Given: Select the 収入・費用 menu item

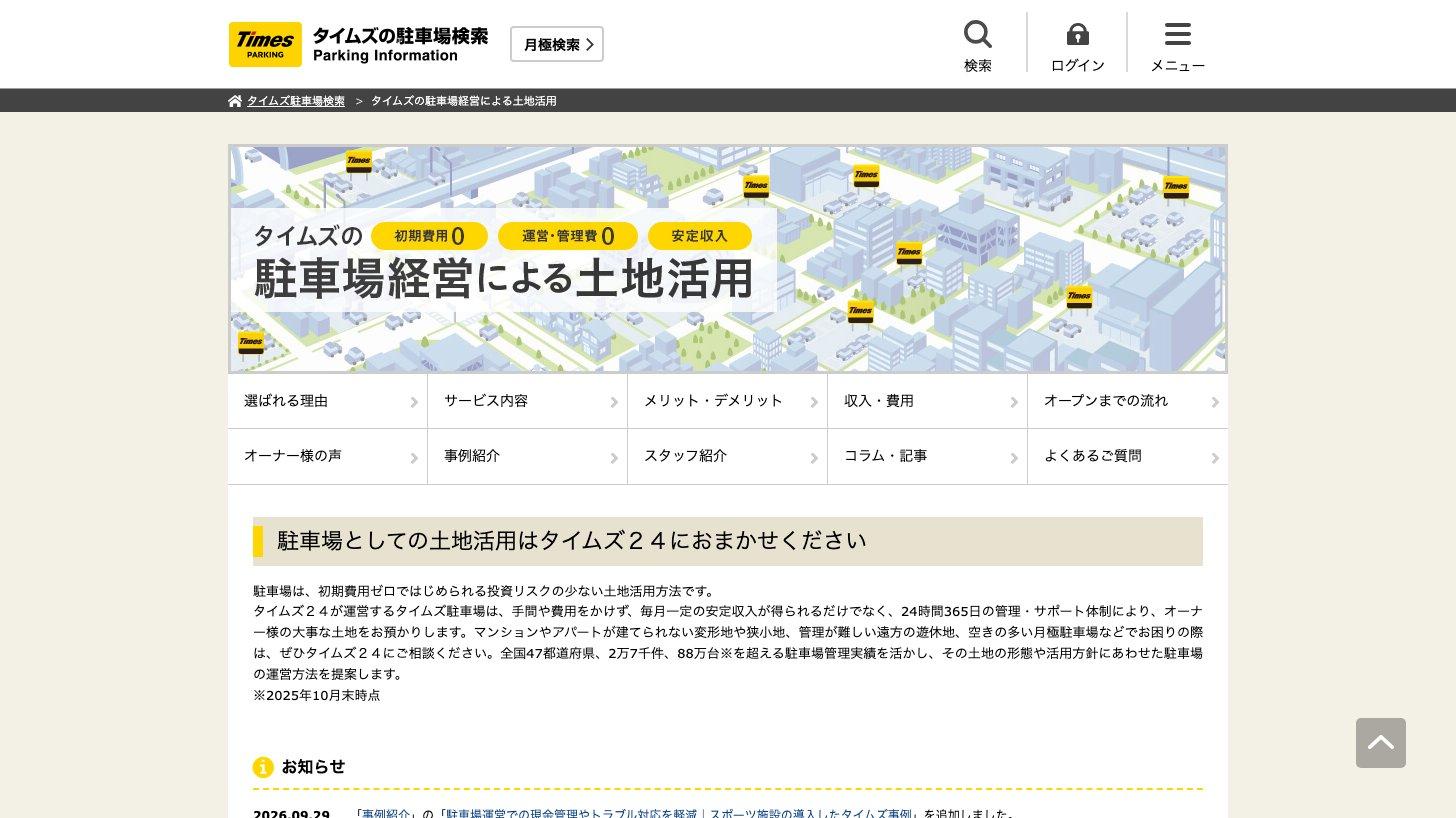Looking at the screenshot, I should coord(927,401).
